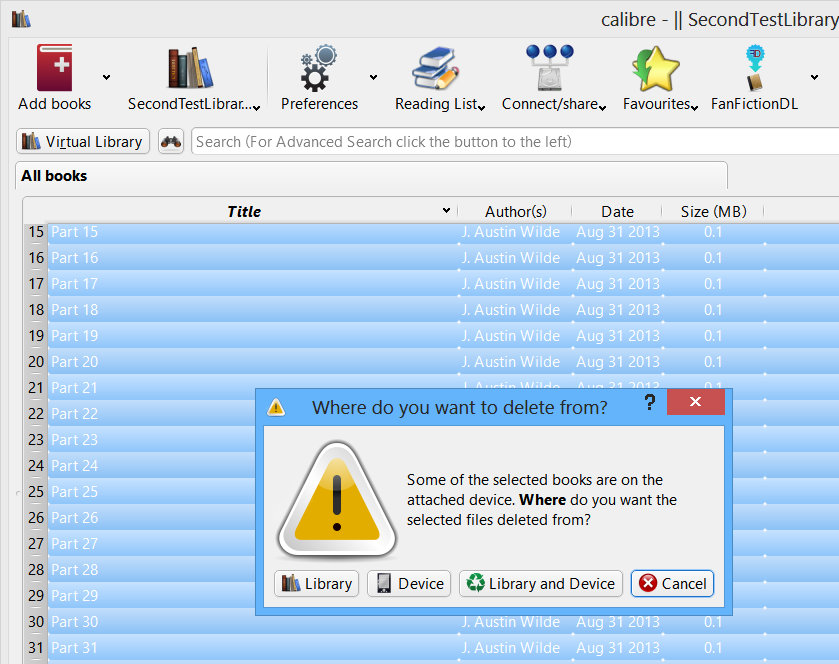839x664 pixels.
Task: Expand the SecondTestLibrary library menu arrow
Action: coord(257,108)
